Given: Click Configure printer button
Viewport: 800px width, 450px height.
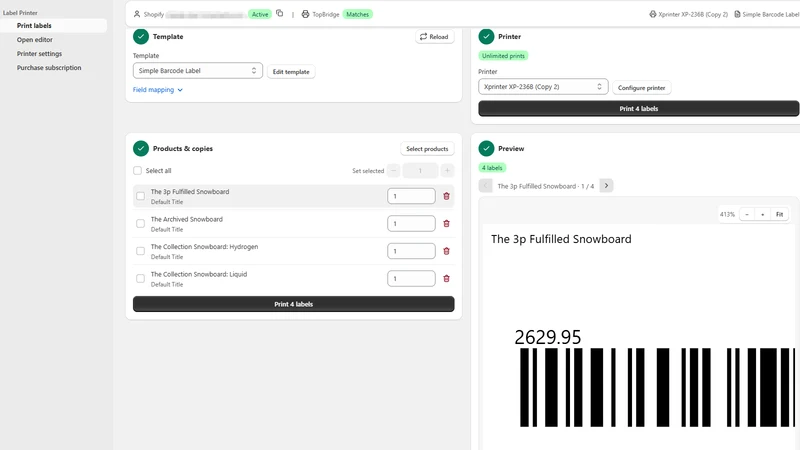Looking at the screenshot, I should point(641,88).
